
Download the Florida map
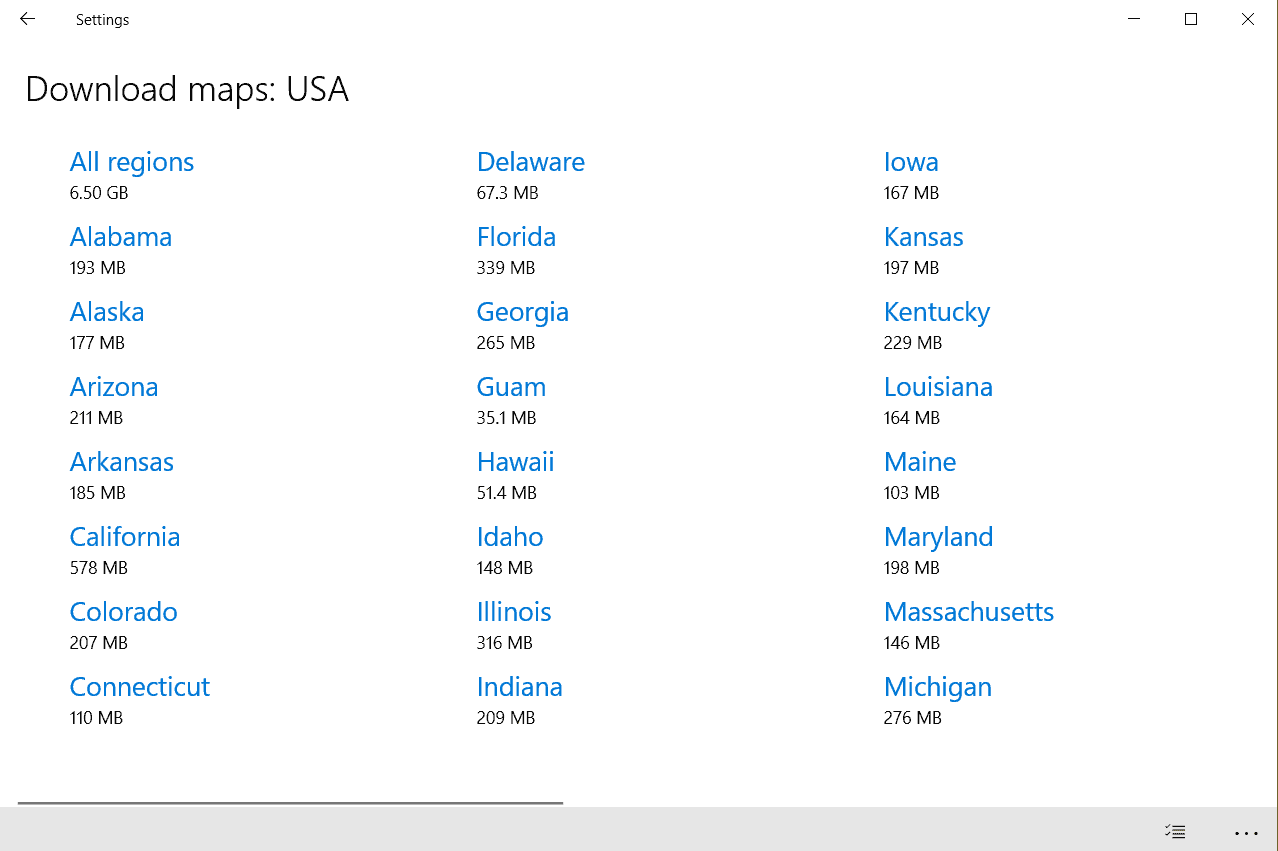[x=516, y=237]
